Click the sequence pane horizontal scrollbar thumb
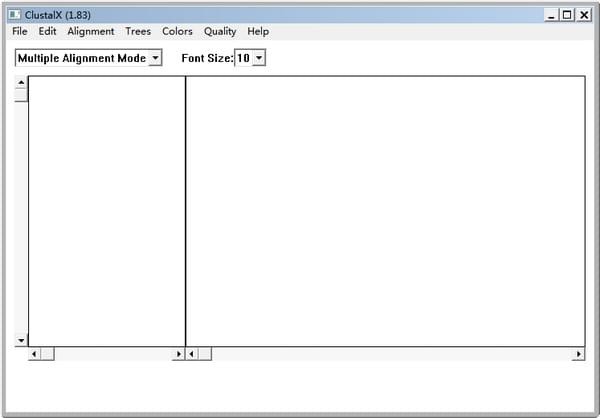The height and width of the screenshot is (418, 600). pos(205,354)
